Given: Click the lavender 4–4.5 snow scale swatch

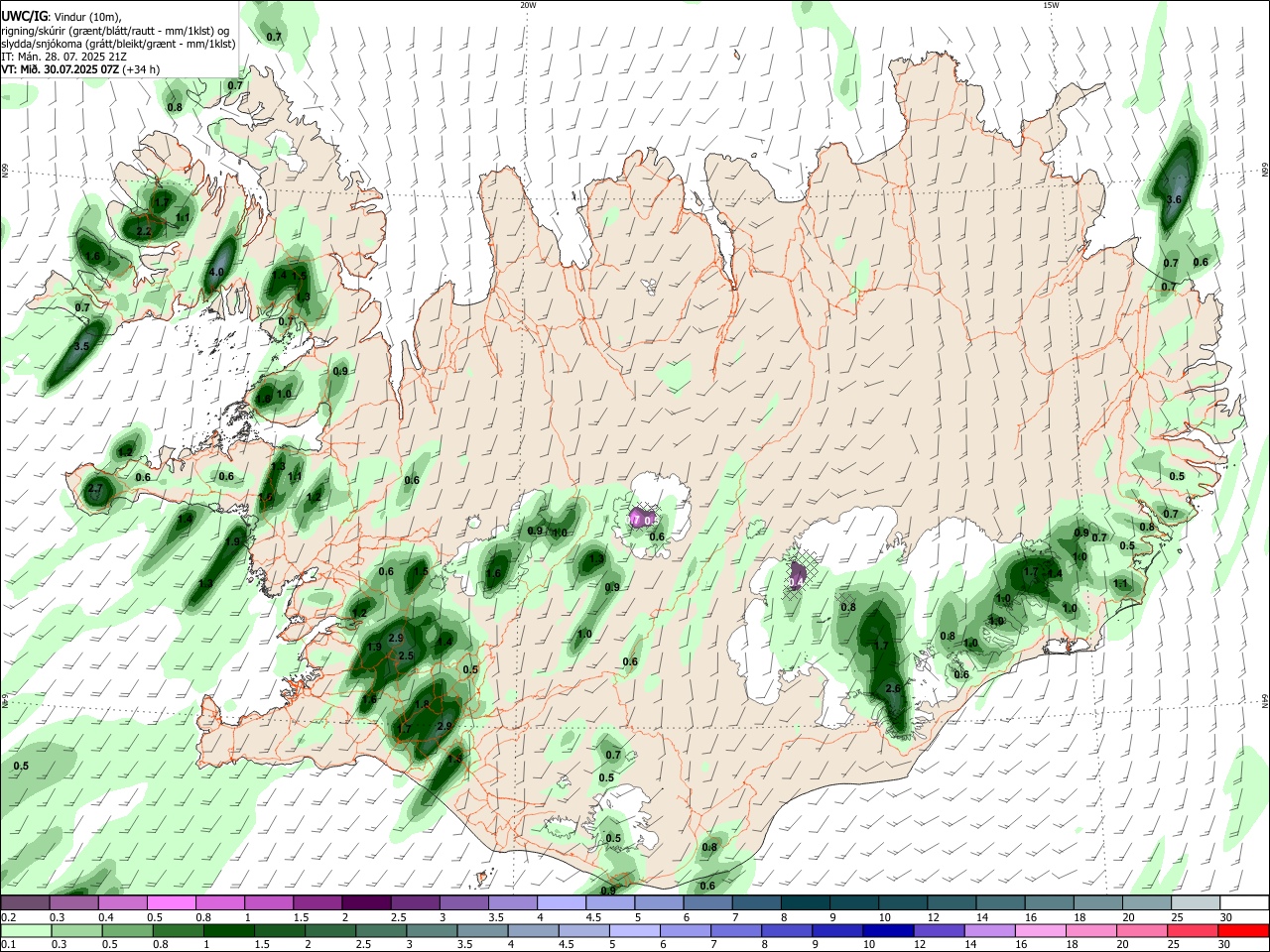Looking at the screenshot, I should (561, 903).
